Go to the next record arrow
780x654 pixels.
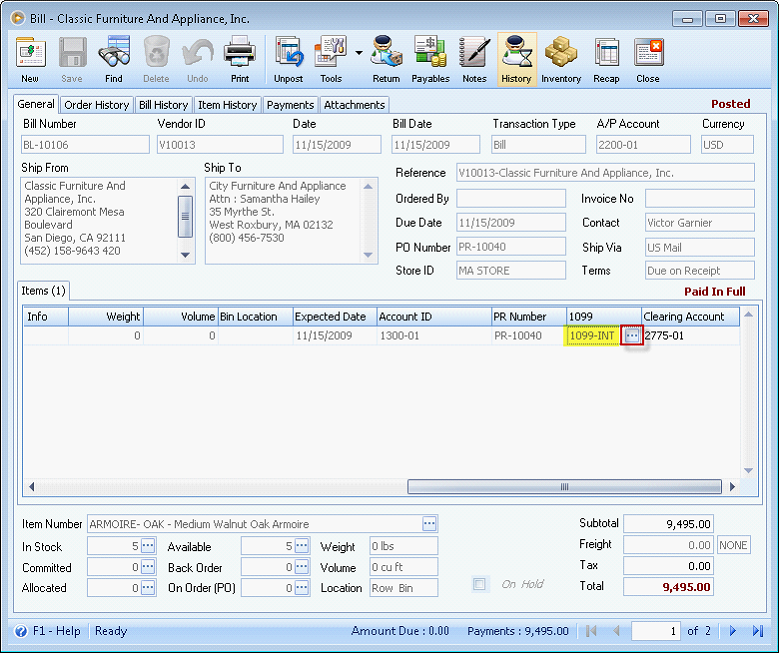pos(732,631)
